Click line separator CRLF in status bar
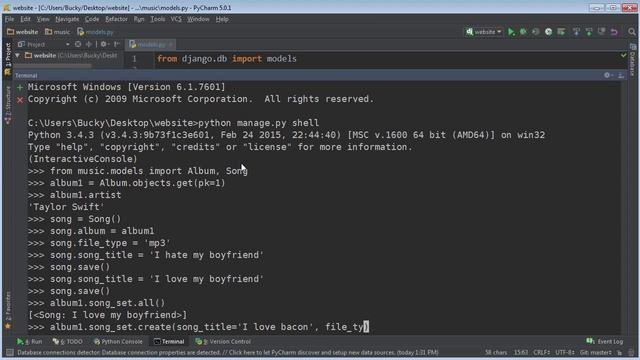Viewport: 640px width, 360px height. (x=541, y=352)
